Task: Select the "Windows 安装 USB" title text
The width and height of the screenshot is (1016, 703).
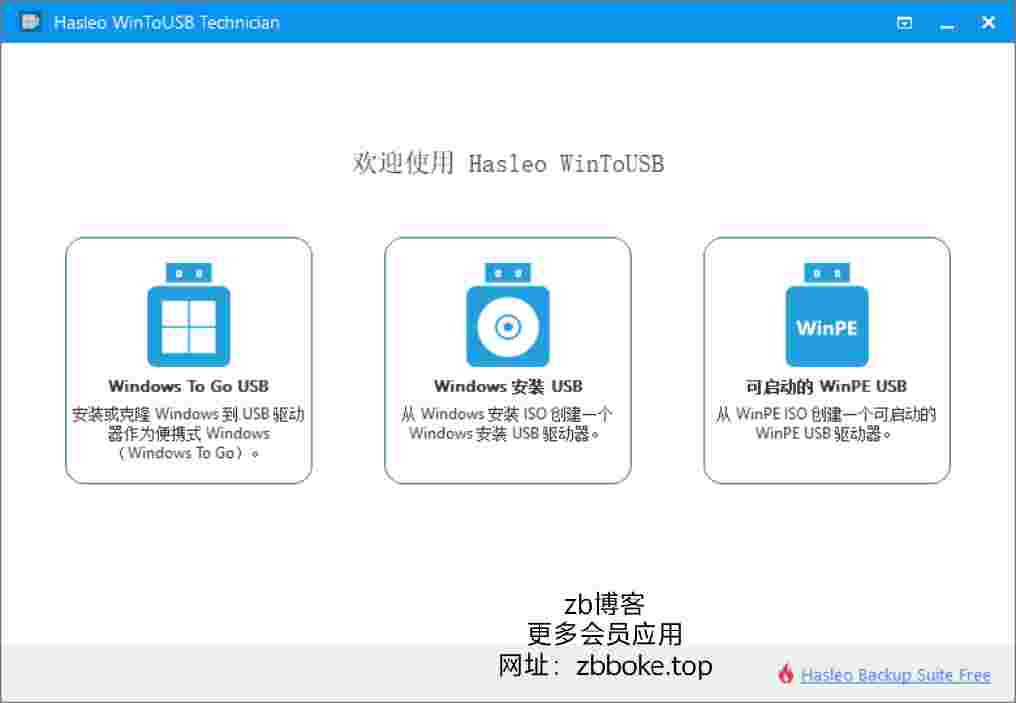Action: coord(508,386)
